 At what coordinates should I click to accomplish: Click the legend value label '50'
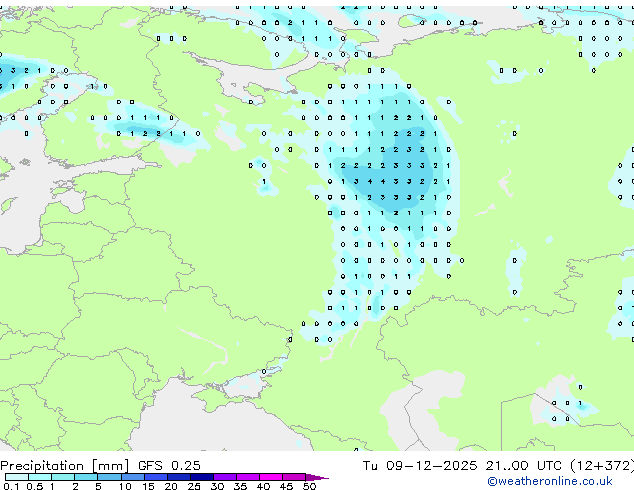coord(309,486)
